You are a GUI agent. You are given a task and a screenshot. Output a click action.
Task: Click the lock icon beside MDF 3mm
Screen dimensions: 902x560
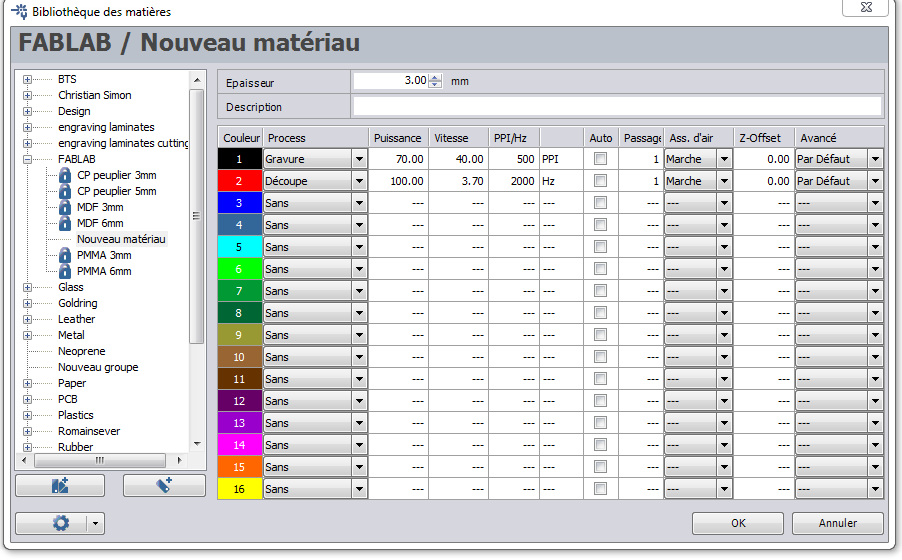pyautogui.click(x=65, y=207)
